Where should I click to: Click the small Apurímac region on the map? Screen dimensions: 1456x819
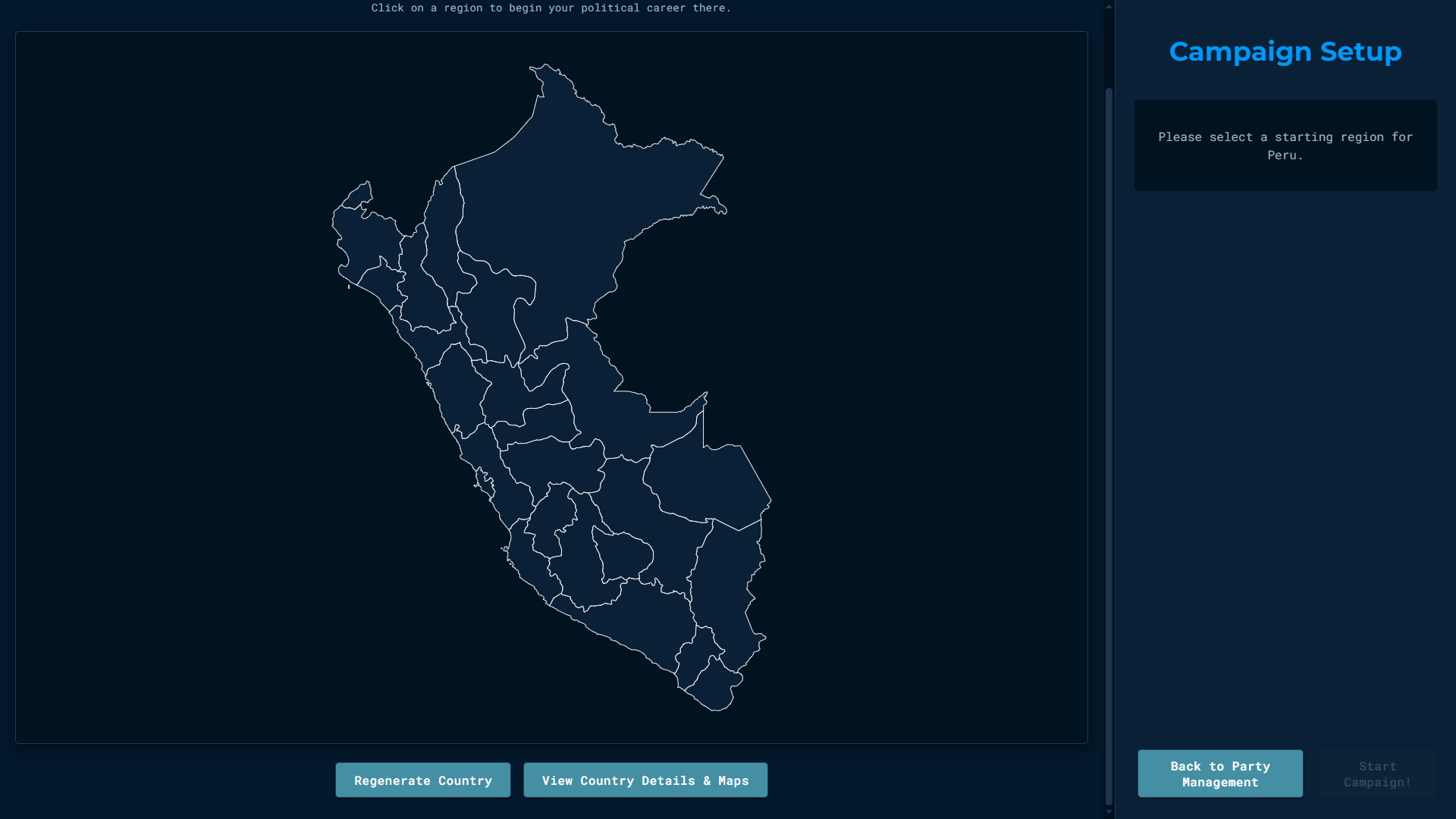[x=623, y=556]
